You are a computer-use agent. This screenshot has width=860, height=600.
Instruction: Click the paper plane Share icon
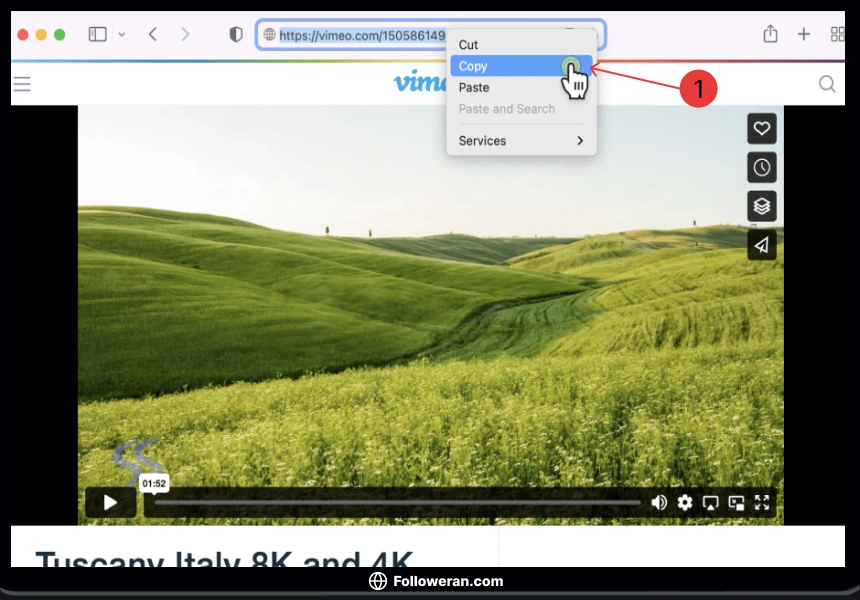(762, 245)
